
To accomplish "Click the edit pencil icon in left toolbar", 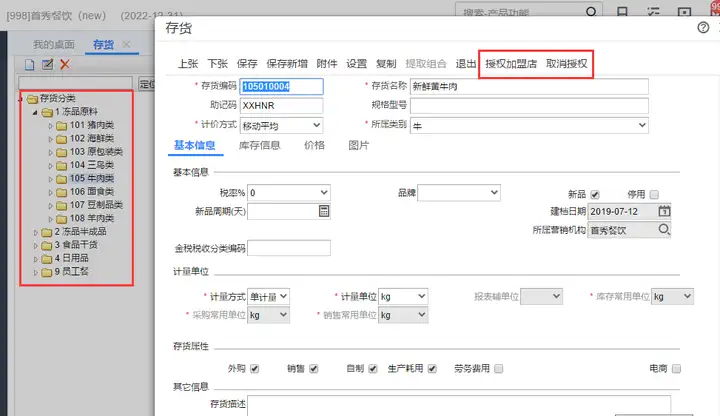I will [x=47, y=64].
